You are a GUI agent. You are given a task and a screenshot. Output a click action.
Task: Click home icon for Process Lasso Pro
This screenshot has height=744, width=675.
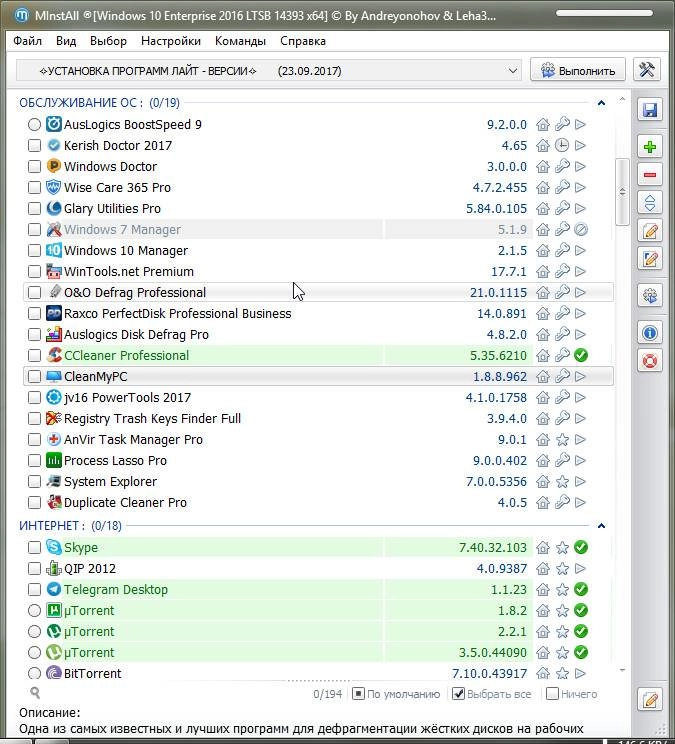click(x=543, y=460)
